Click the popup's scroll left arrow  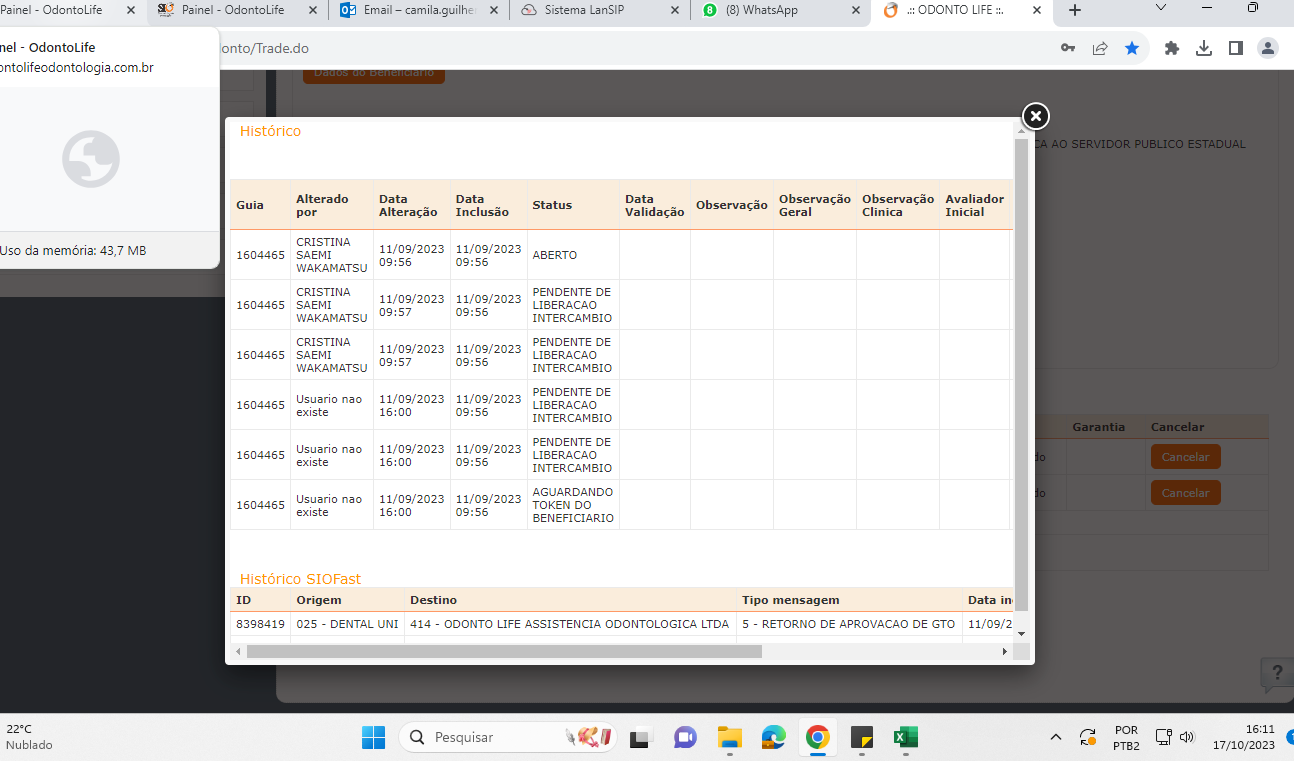point(238,651)
